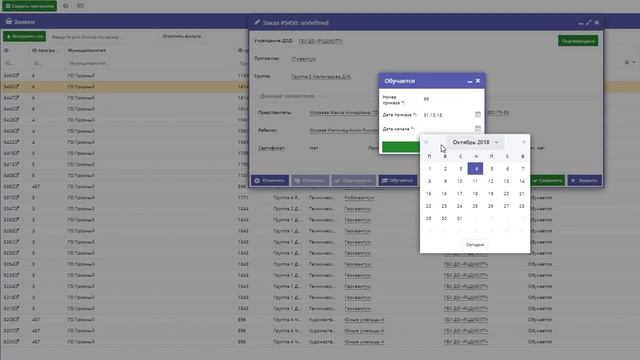This screenshot has width=640, height=360.
Task: Select day 5 in the October calendar
Action: point(491,169)
